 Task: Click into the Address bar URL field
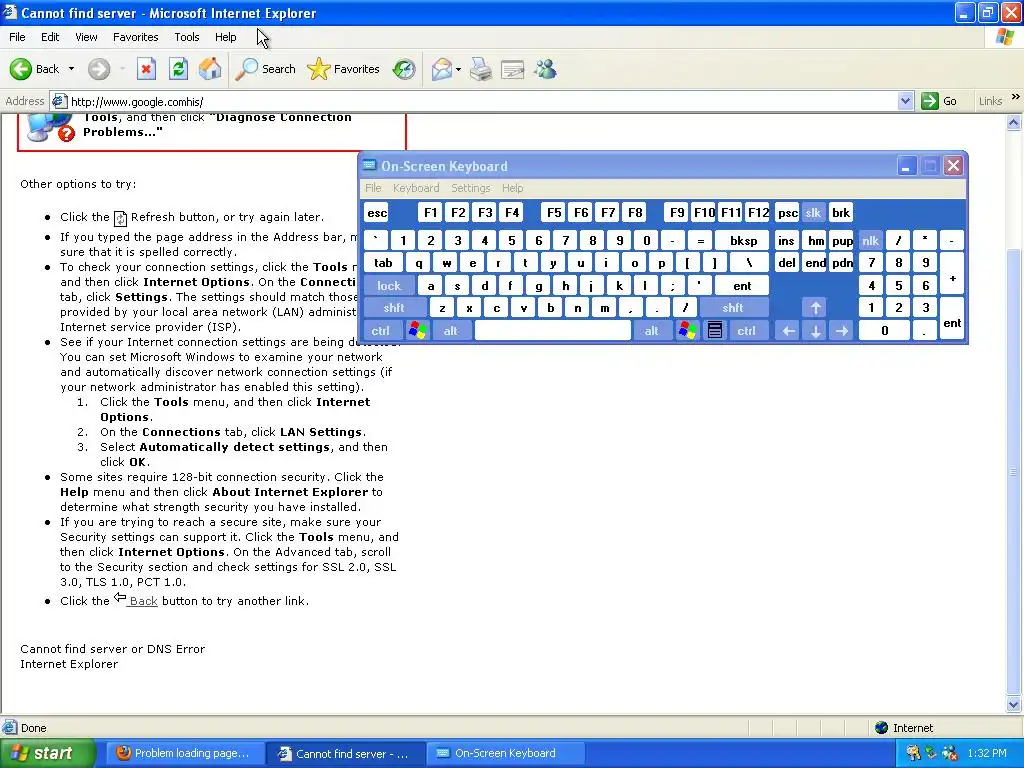(483, 101)
